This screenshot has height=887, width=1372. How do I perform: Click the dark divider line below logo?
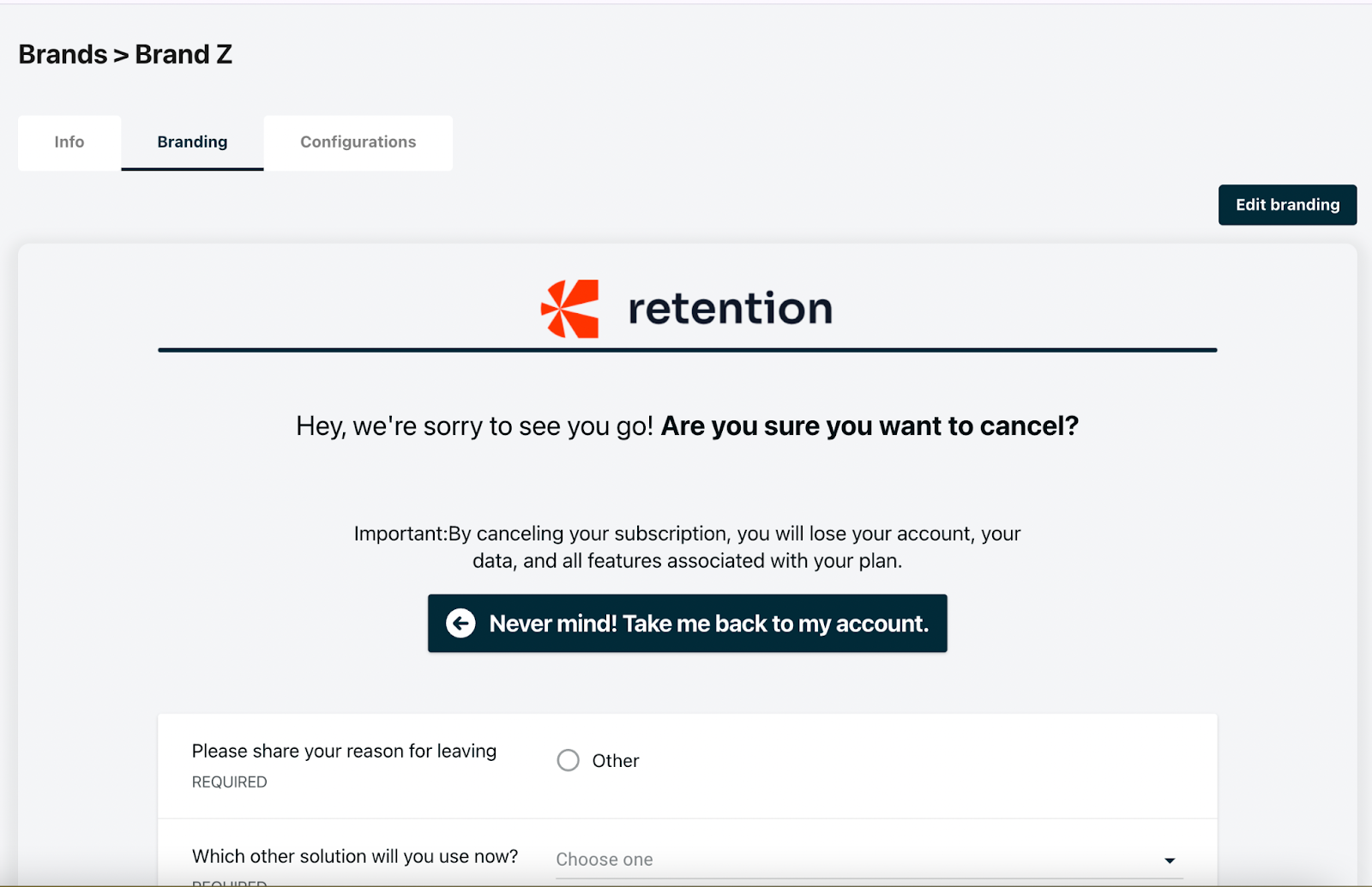tap(687, 350)
